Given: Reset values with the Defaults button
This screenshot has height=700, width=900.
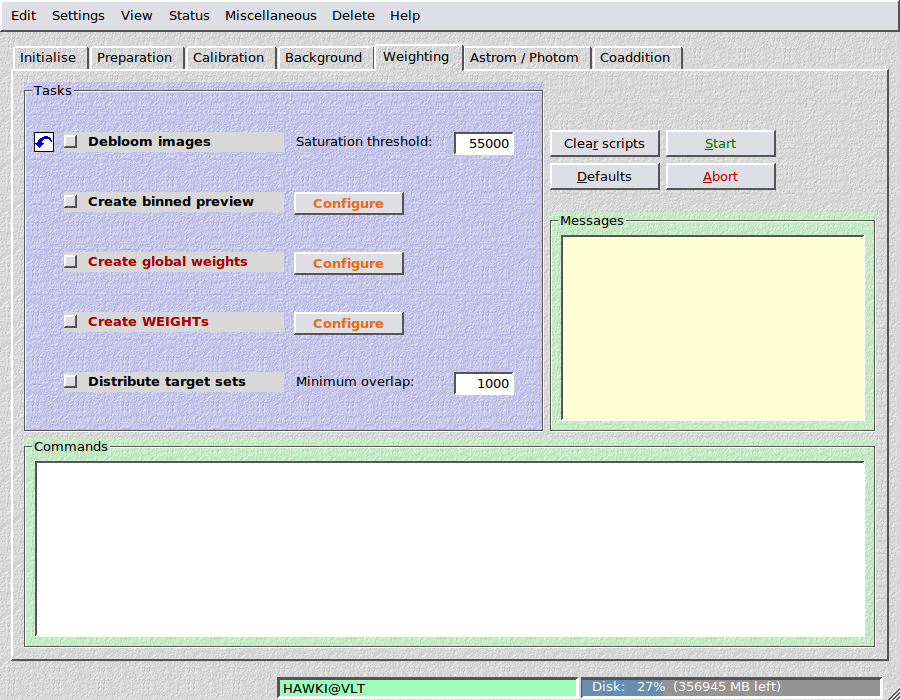Looking at the screenshot, I should (x=604, y=176).
